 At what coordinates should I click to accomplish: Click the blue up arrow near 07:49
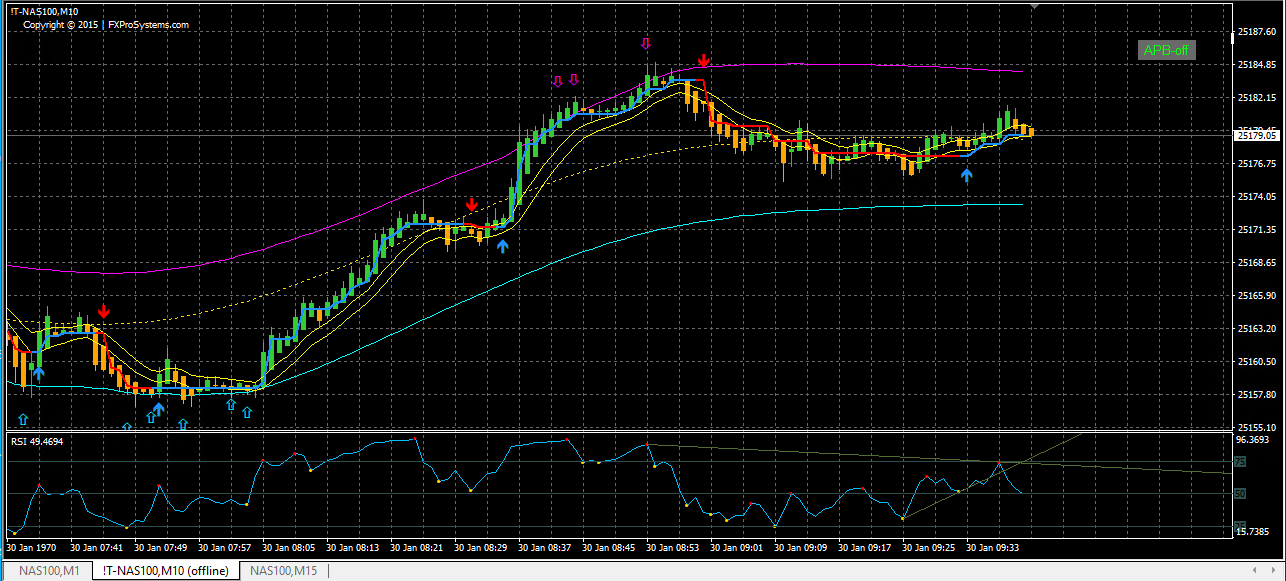tap(158, 408)
